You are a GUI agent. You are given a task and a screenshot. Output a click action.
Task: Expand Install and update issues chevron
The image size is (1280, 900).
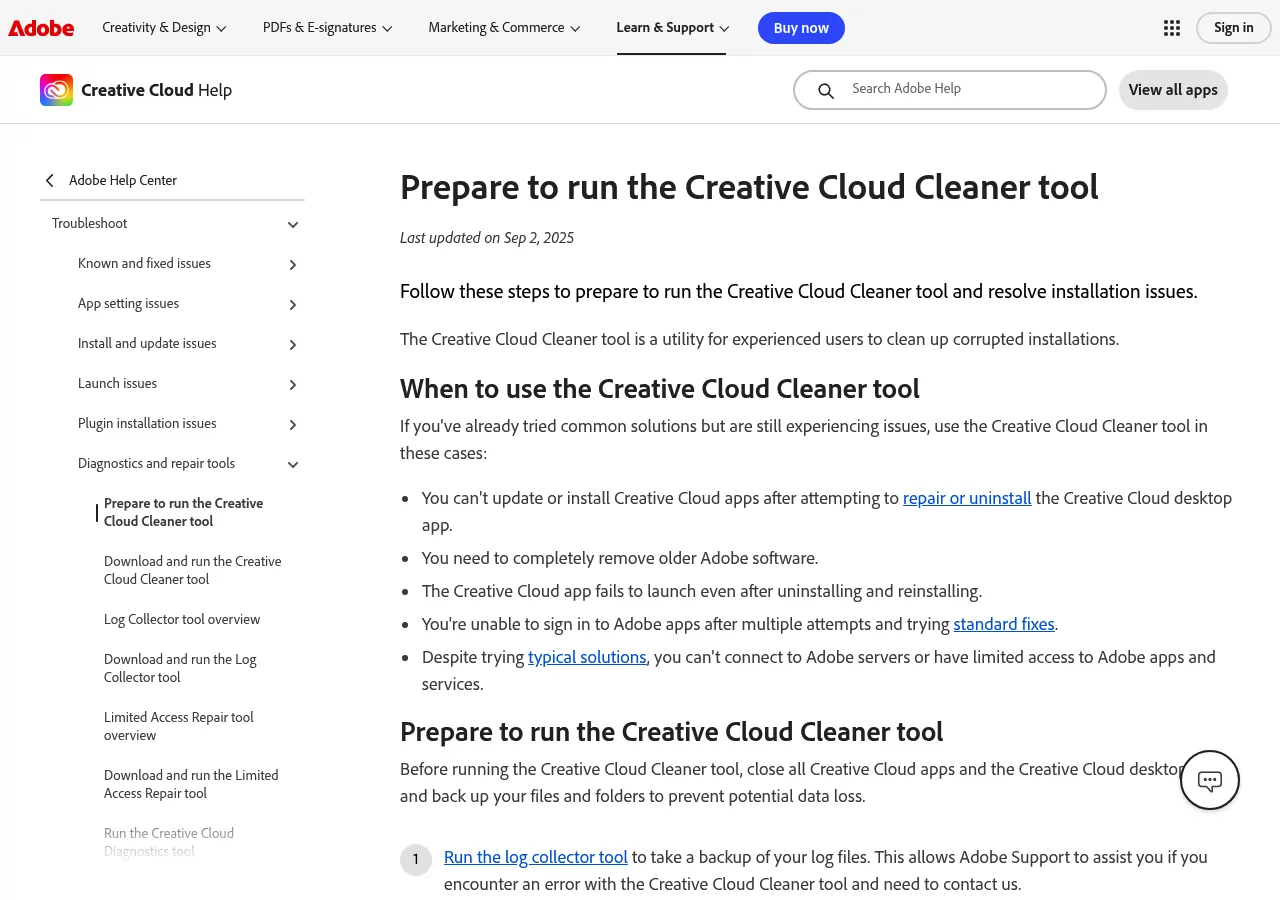[293, 344]
